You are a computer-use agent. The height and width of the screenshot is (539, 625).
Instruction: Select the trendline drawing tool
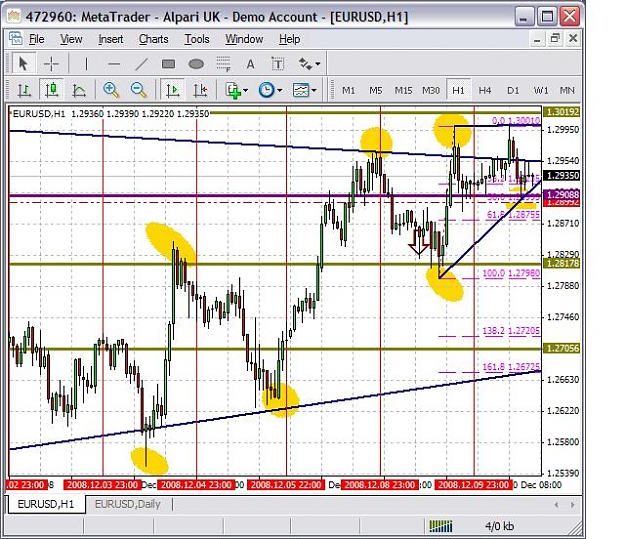(x=142, y=64)
